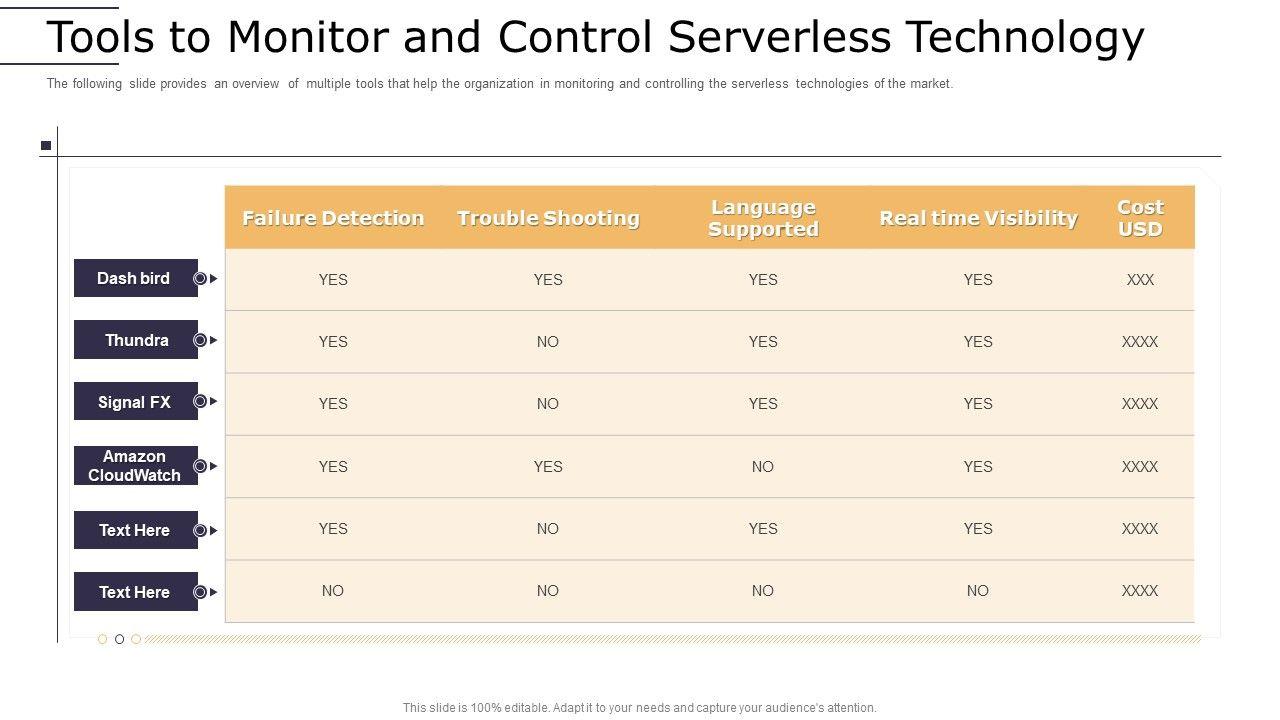Screen dimensions: 1280x720
Task: Click the arrow marker right of Dash bird
Action: [x=214, y=278]
